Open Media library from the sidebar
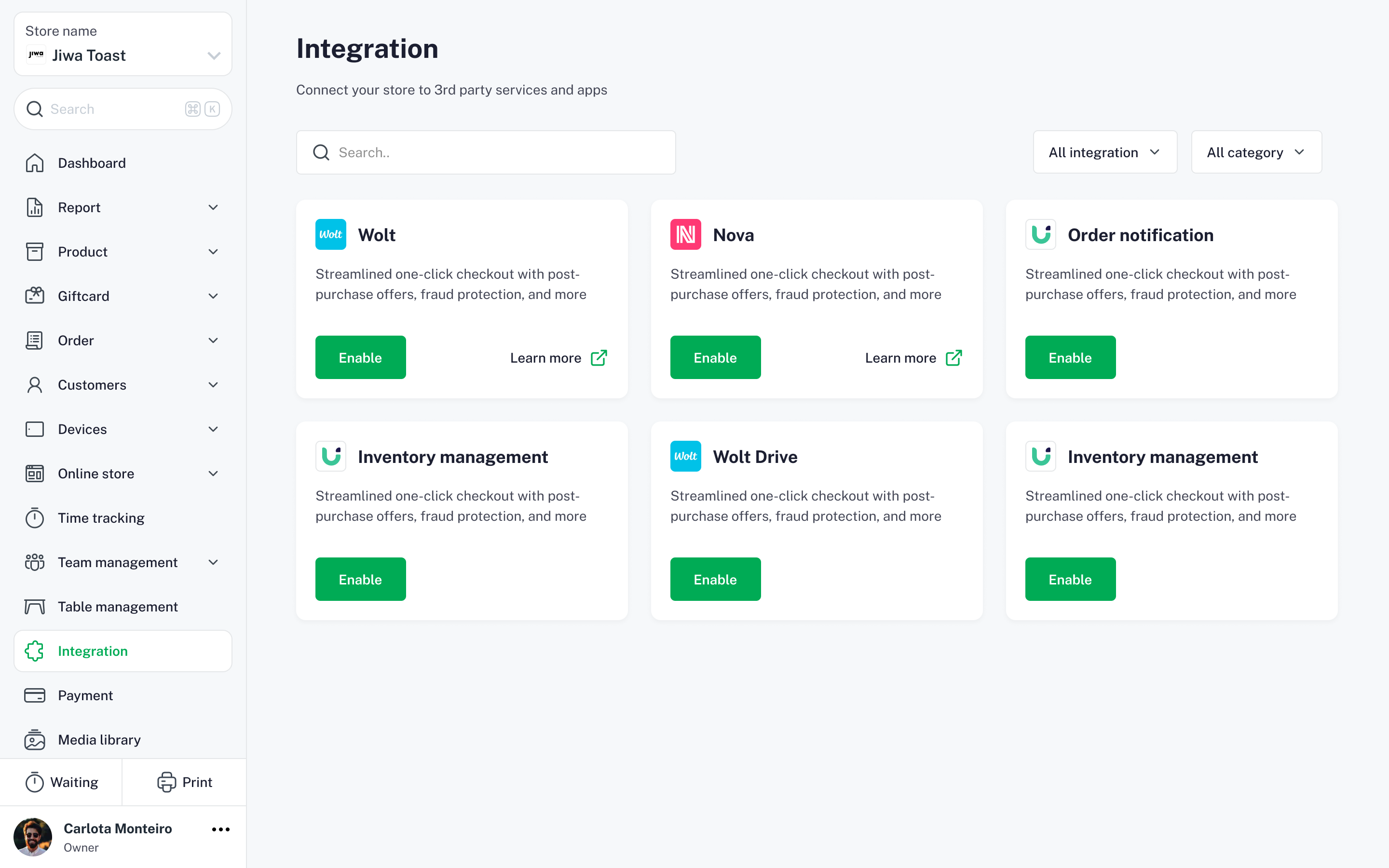Viewport: 1389px width, 868px height. click(99, 739)
